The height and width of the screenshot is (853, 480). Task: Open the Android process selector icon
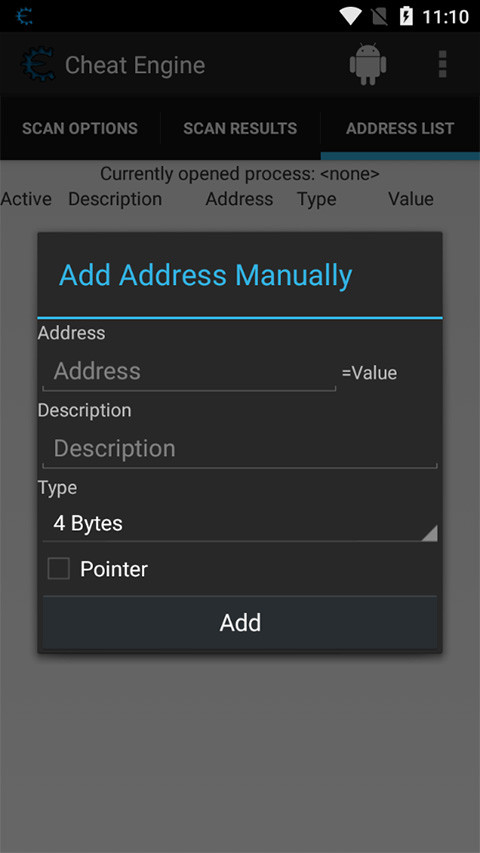click(x=368, y=64)
